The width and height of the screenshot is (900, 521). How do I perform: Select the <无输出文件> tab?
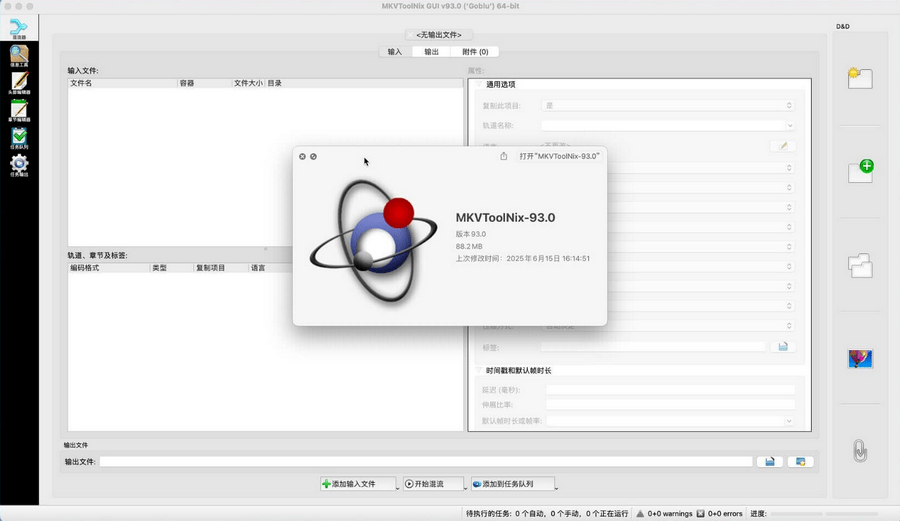coord(439,35)
